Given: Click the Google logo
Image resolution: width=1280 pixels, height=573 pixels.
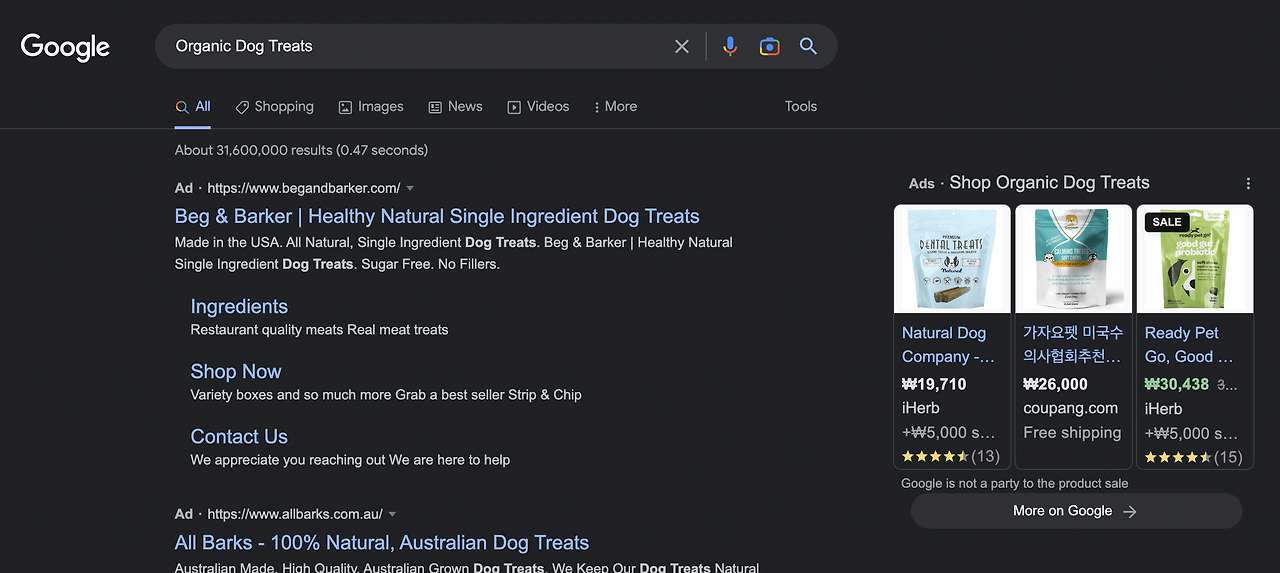Looking at the screenshot, I should pyautogui.click(x=66, y=47).
